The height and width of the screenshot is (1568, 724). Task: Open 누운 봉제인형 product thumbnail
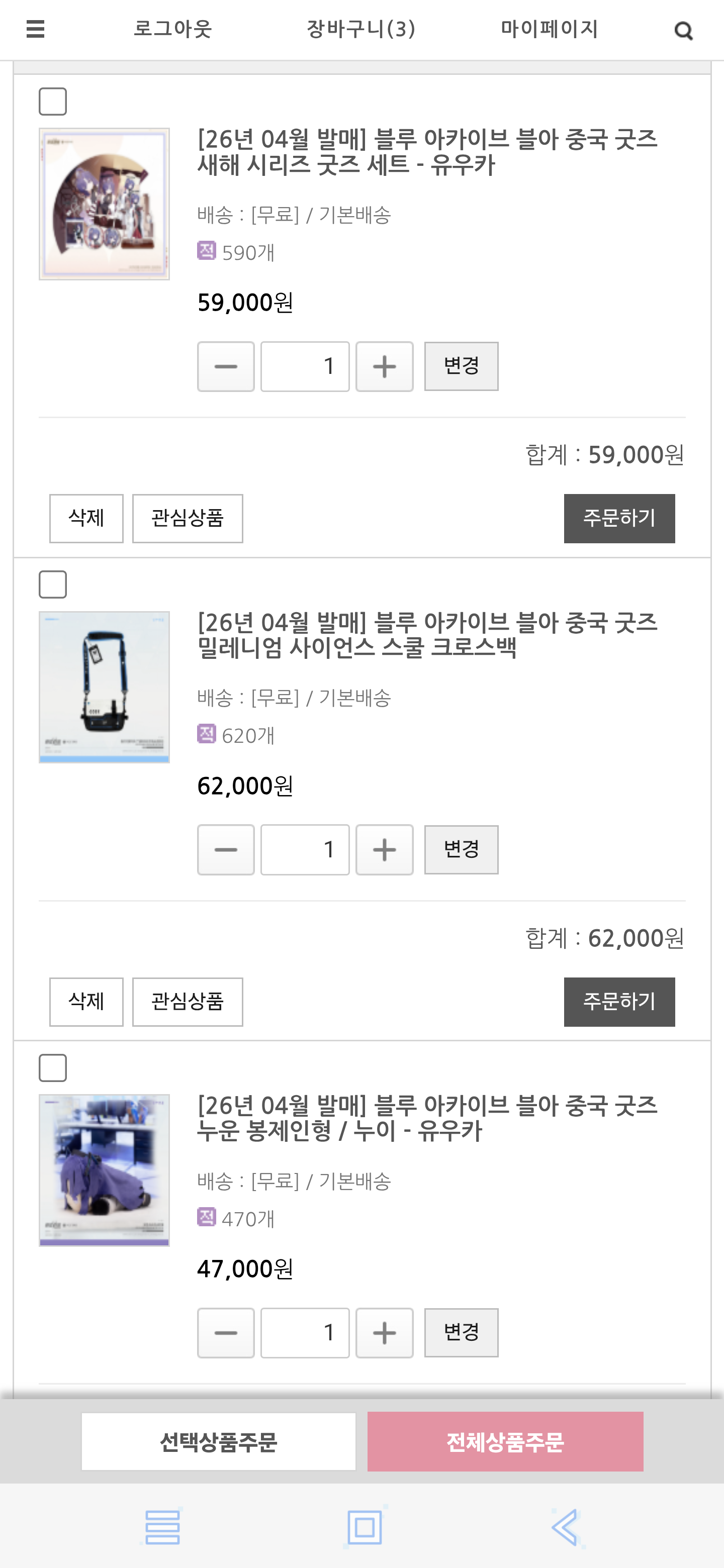tap(104, 1170)
